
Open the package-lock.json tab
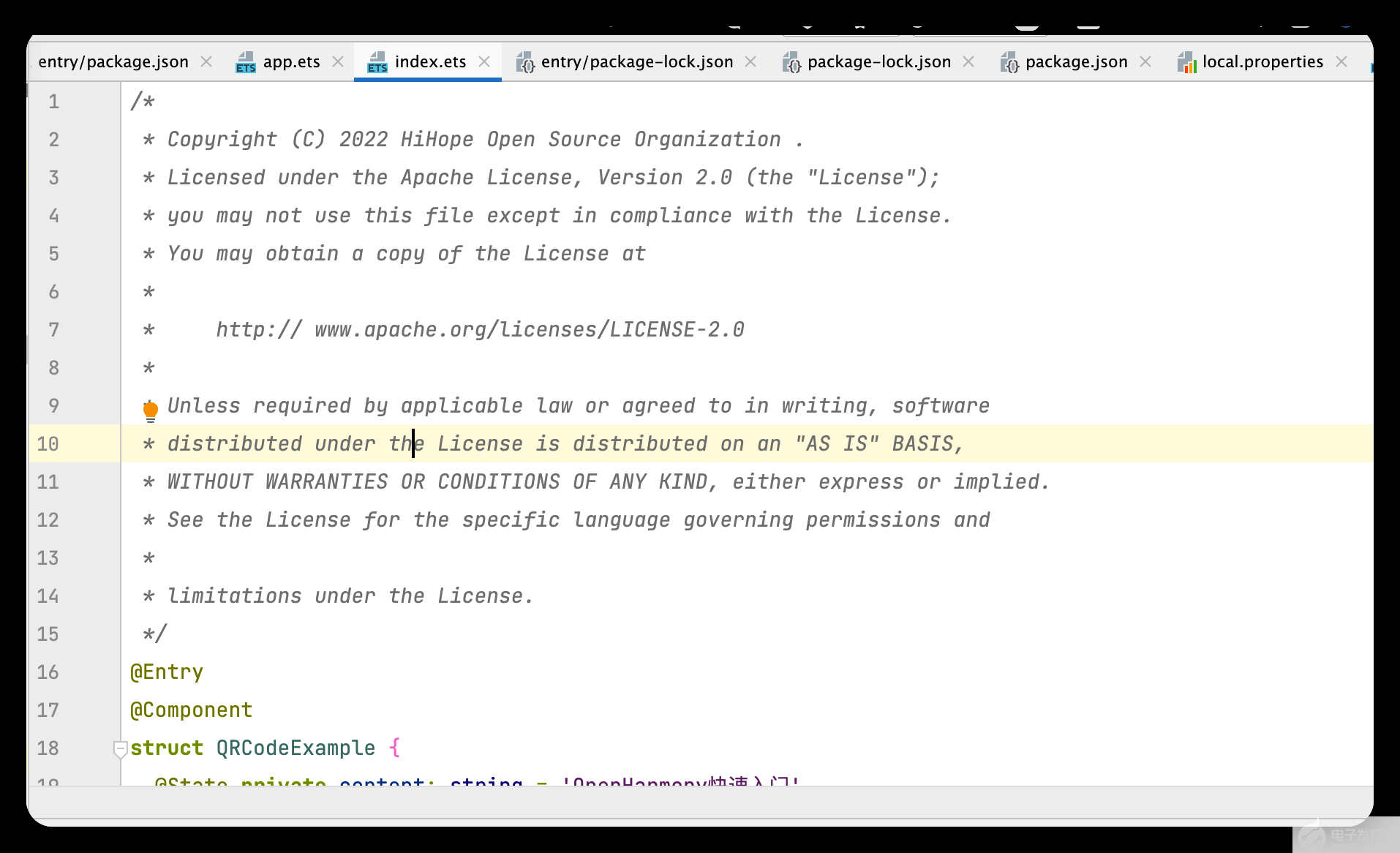[x=879, y=61]
